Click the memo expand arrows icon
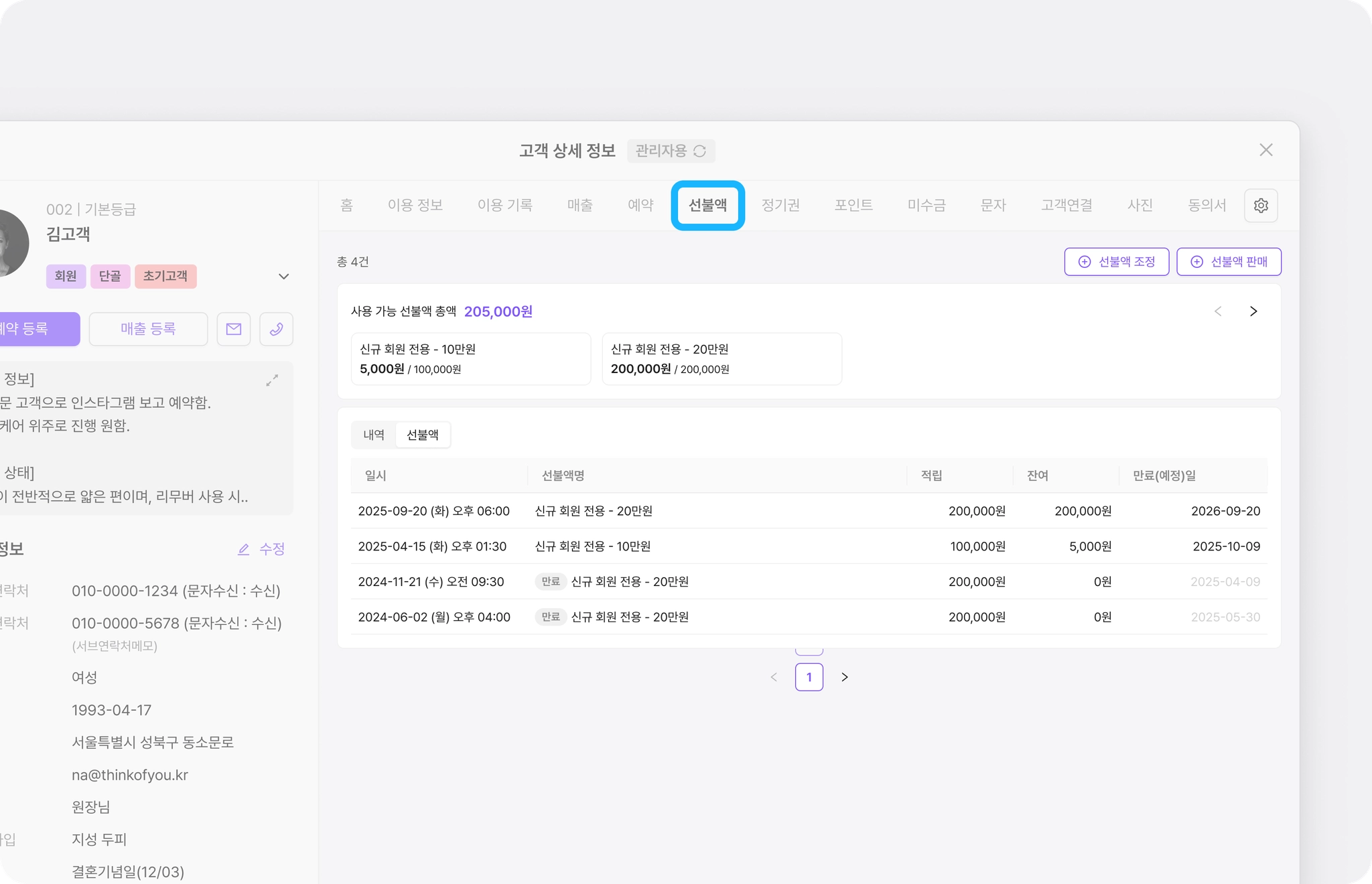The height and width of the screenshot is (884, 1372). pos(272,380)
